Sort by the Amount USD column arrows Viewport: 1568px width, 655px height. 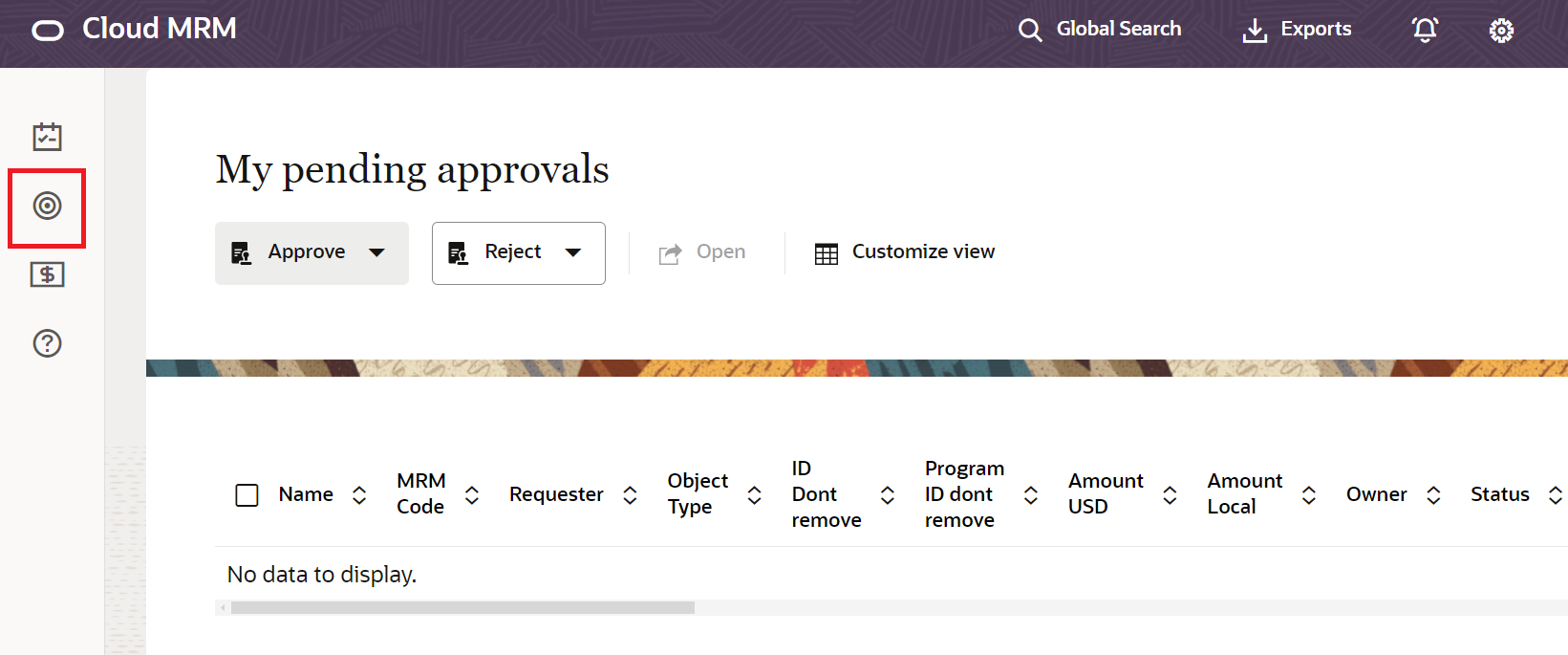[x=1170, y=494]
